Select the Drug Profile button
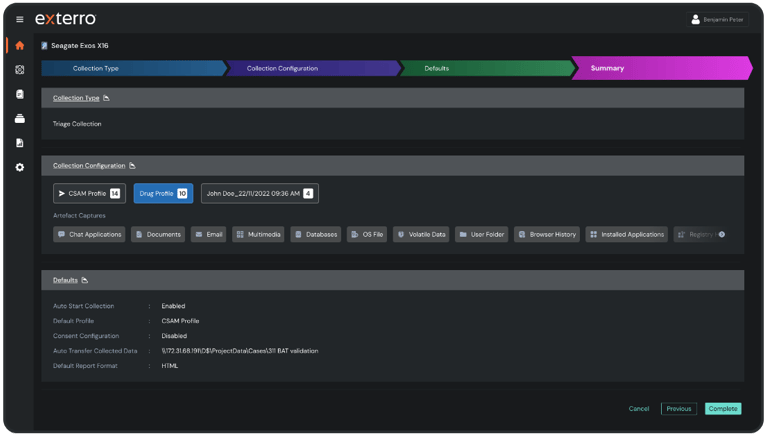 pyautogui.click(x=163, y=194)
